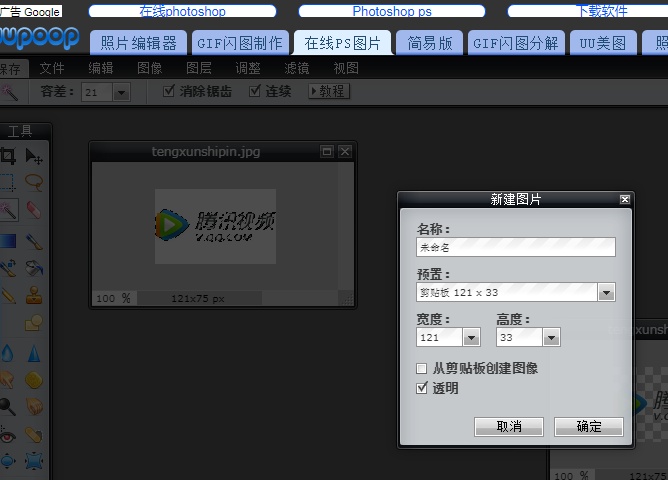668x480 pixels.
Task: Click the 教程 tutorial button
Action: point(329,91)
